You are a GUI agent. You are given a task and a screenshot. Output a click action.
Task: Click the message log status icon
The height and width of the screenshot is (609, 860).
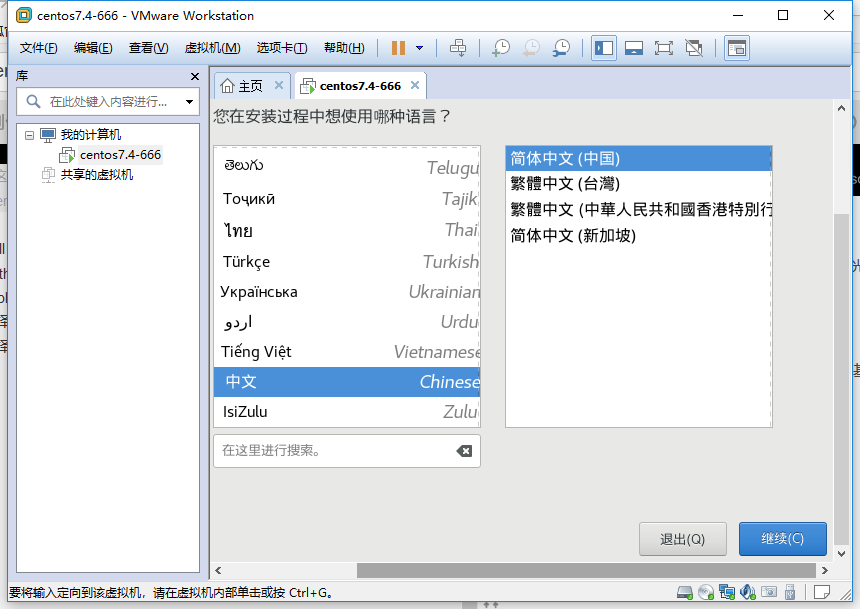(x=822, y=593)
